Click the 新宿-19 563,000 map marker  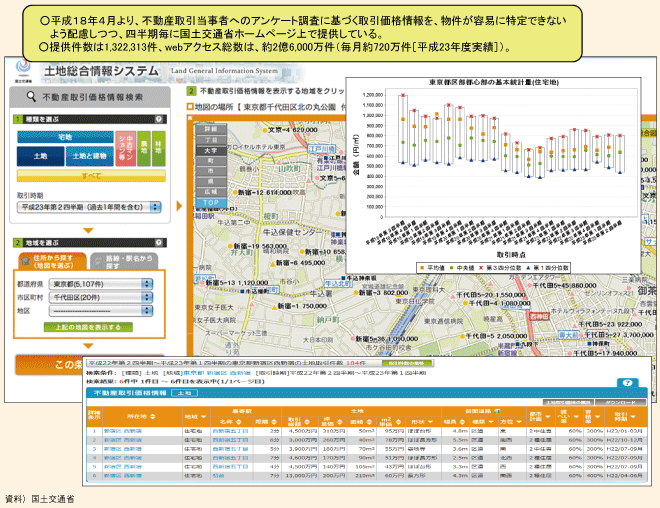[230, 246]
